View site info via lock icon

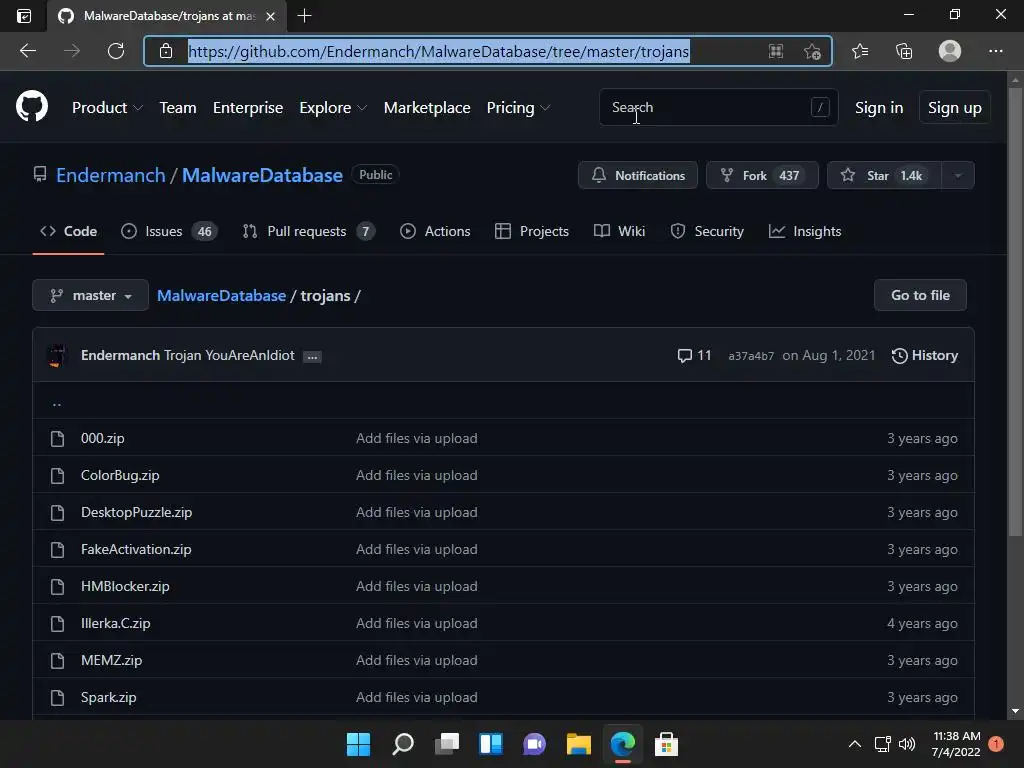click(x=166, y=51)
